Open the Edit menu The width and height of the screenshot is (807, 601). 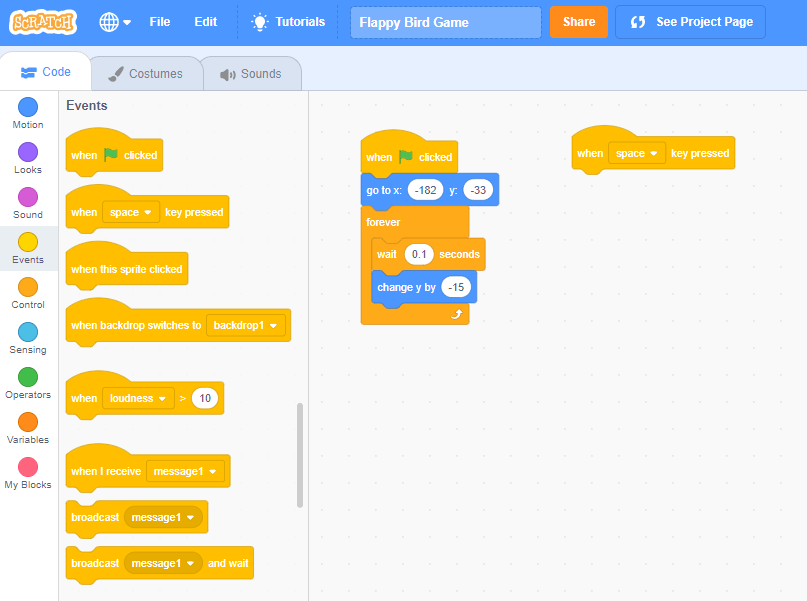tap(206, 20)
